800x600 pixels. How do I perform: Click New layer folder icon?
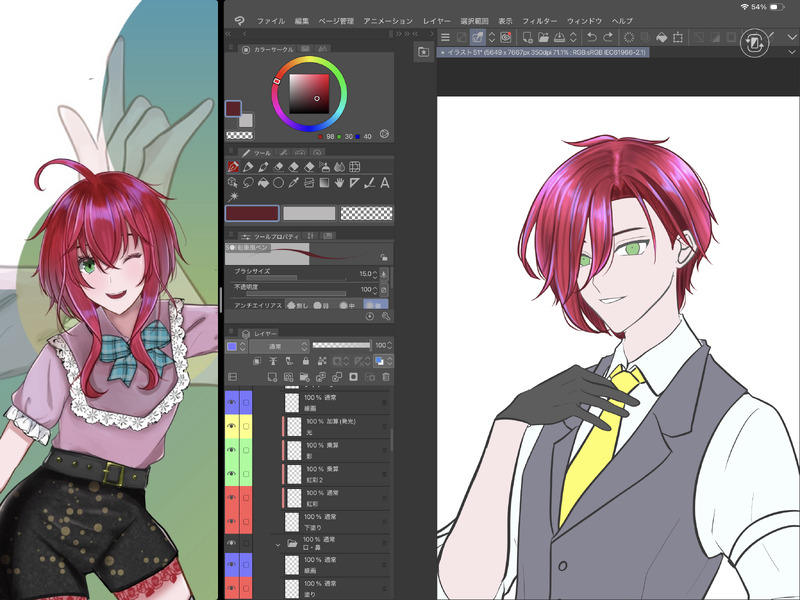pos(305,377)
